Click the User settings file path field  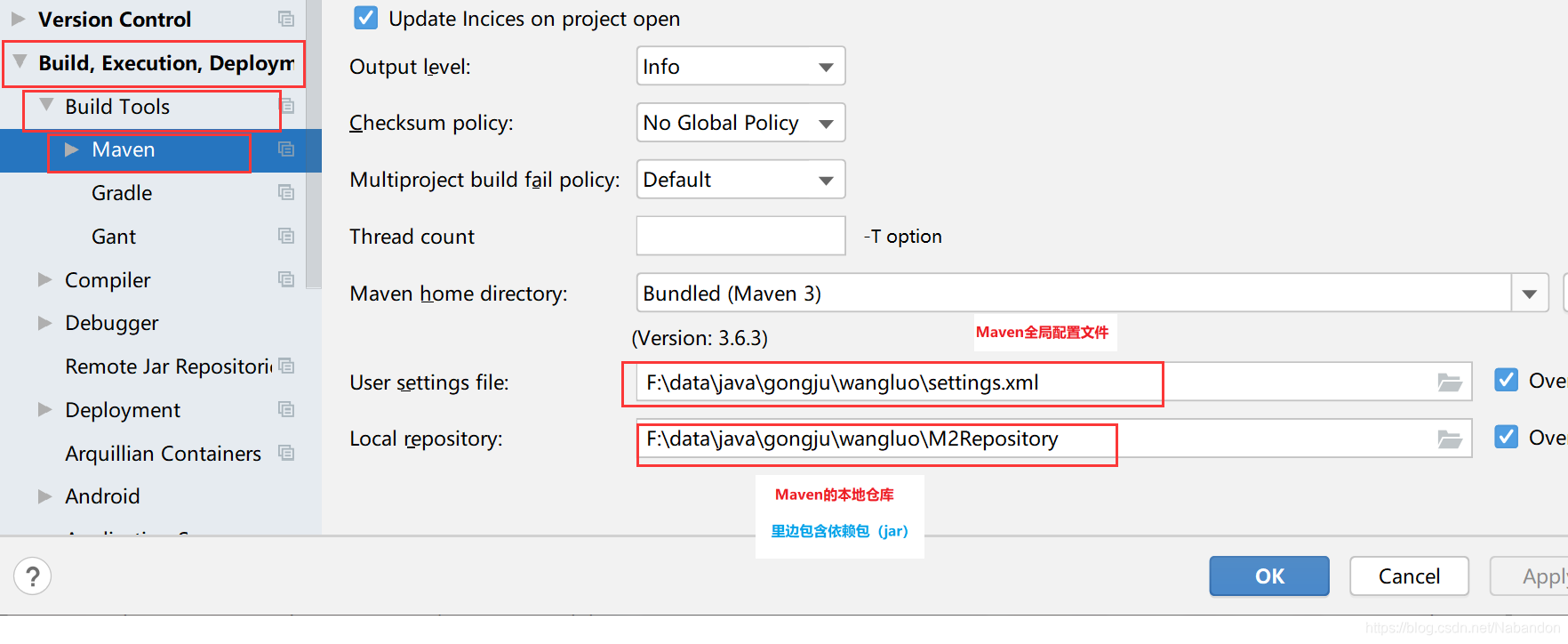[x=1054, y=382]
